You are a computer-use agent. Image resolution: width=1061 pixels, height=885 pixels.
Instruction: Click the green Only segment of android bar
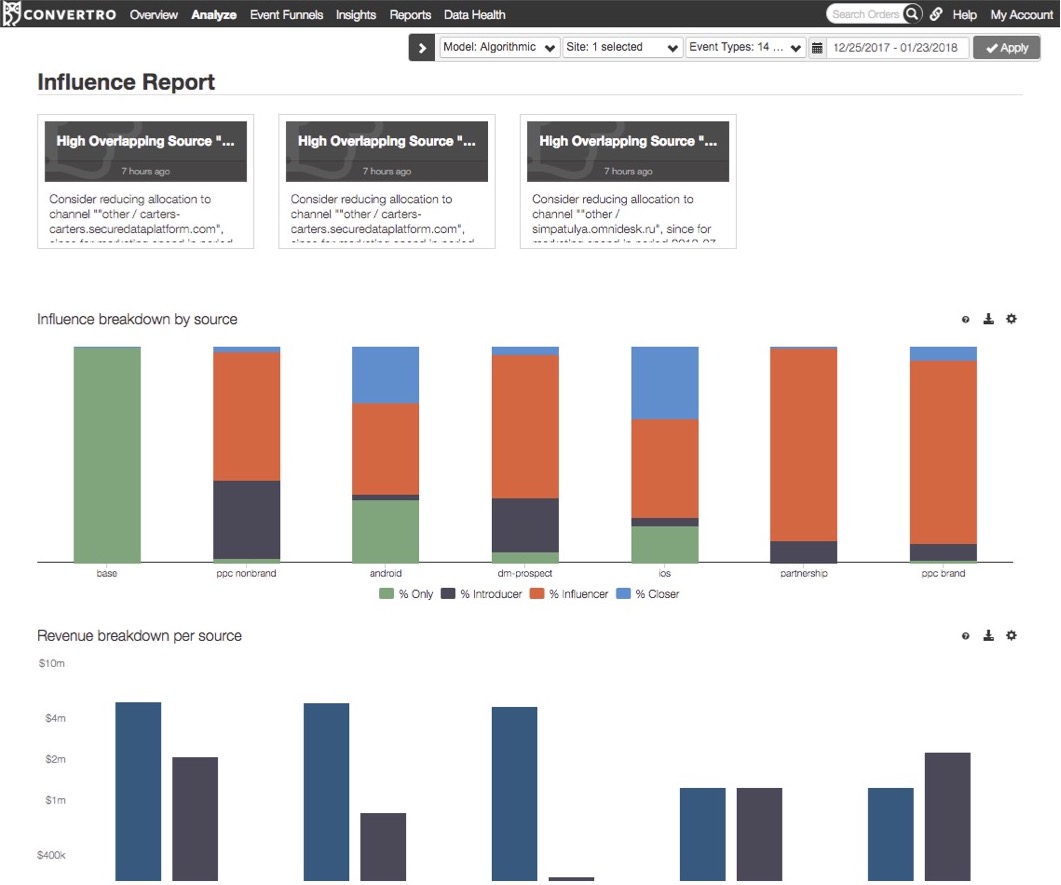[x=385, y=531]
